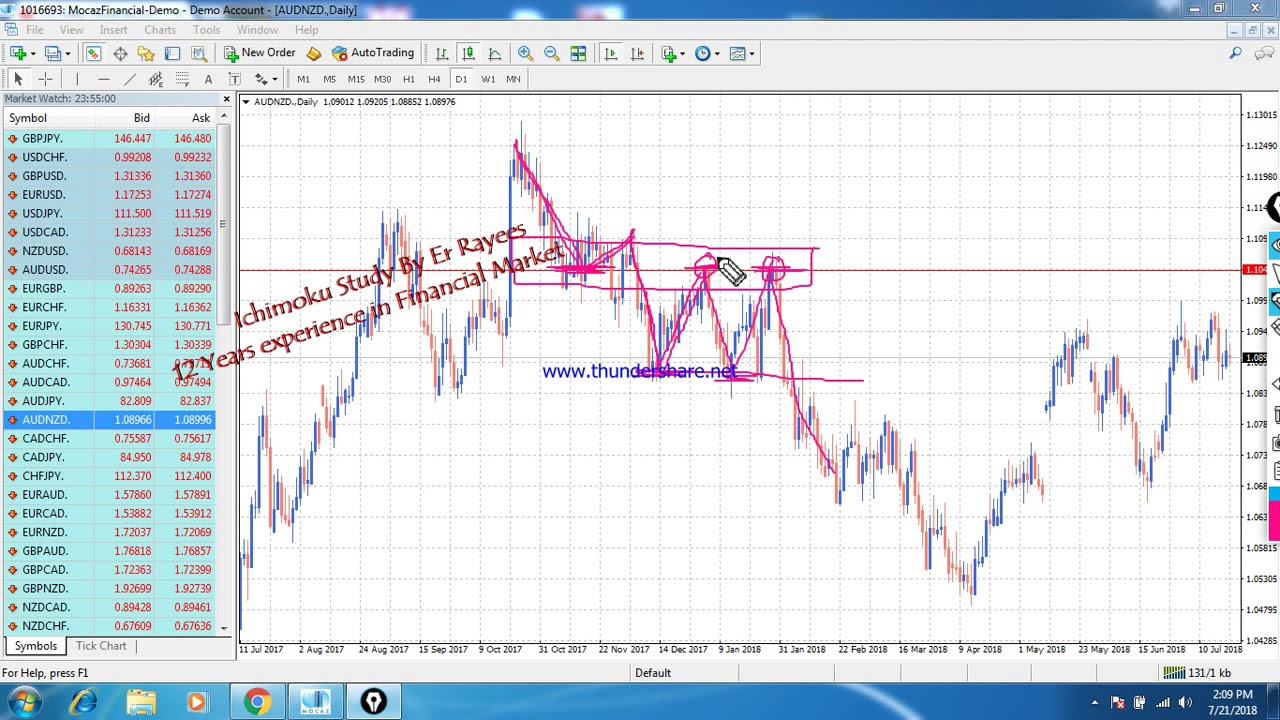Select the Text tool (A icon)
This screenshot has height=720, width=1280.
click(208, 79)
